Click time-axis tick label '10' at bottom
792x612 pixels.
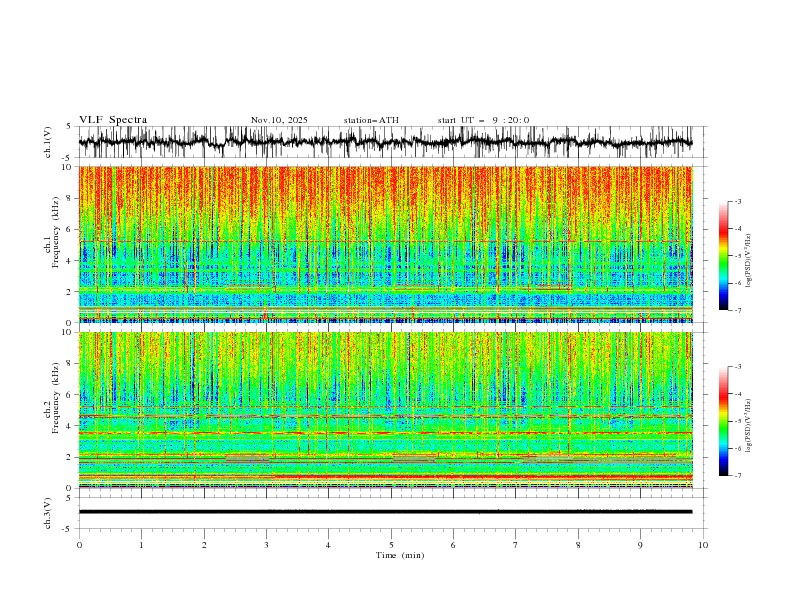click(x=703, y=545)
